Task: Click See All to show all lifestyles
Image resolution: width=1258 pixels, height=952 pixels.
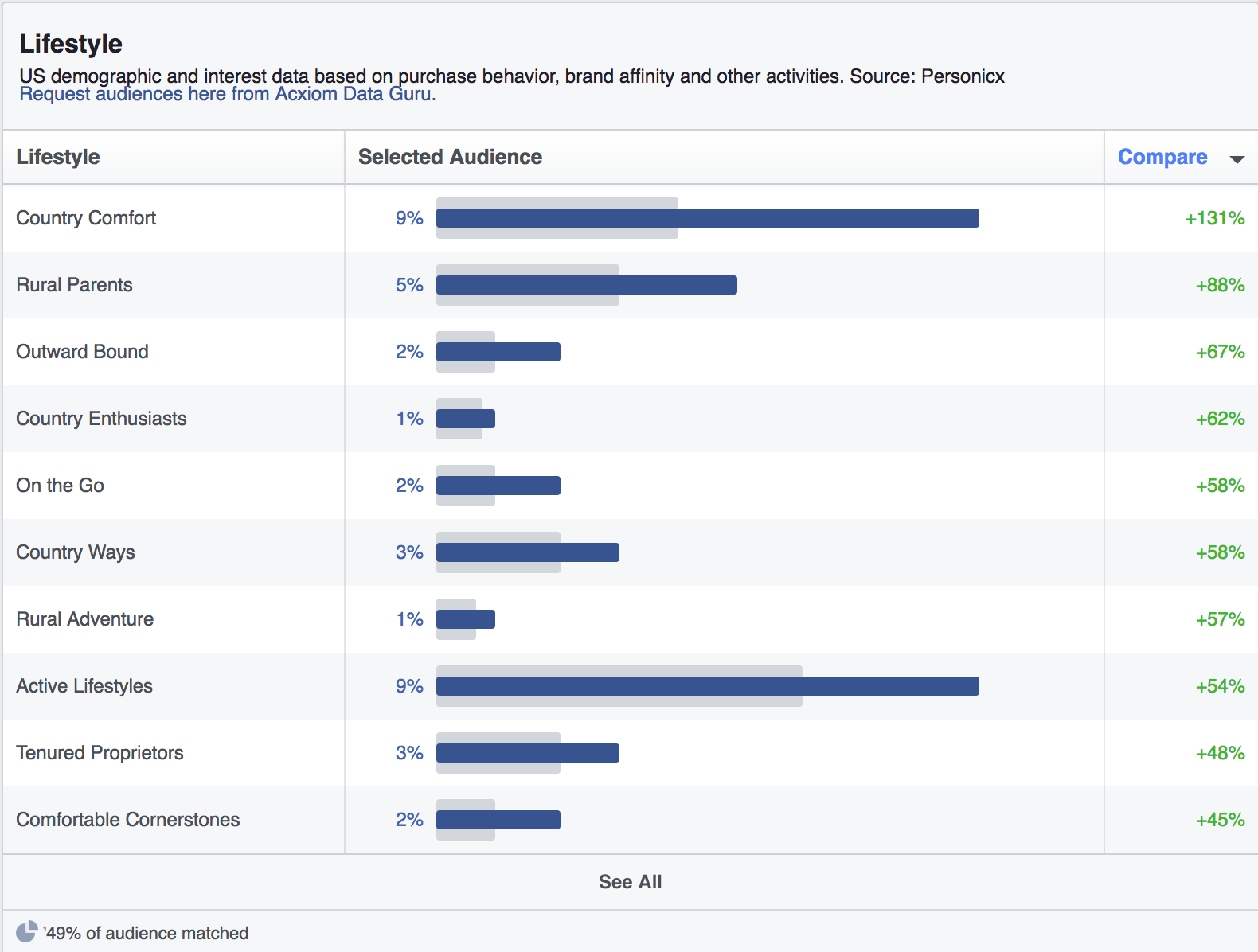Action: 630,882
